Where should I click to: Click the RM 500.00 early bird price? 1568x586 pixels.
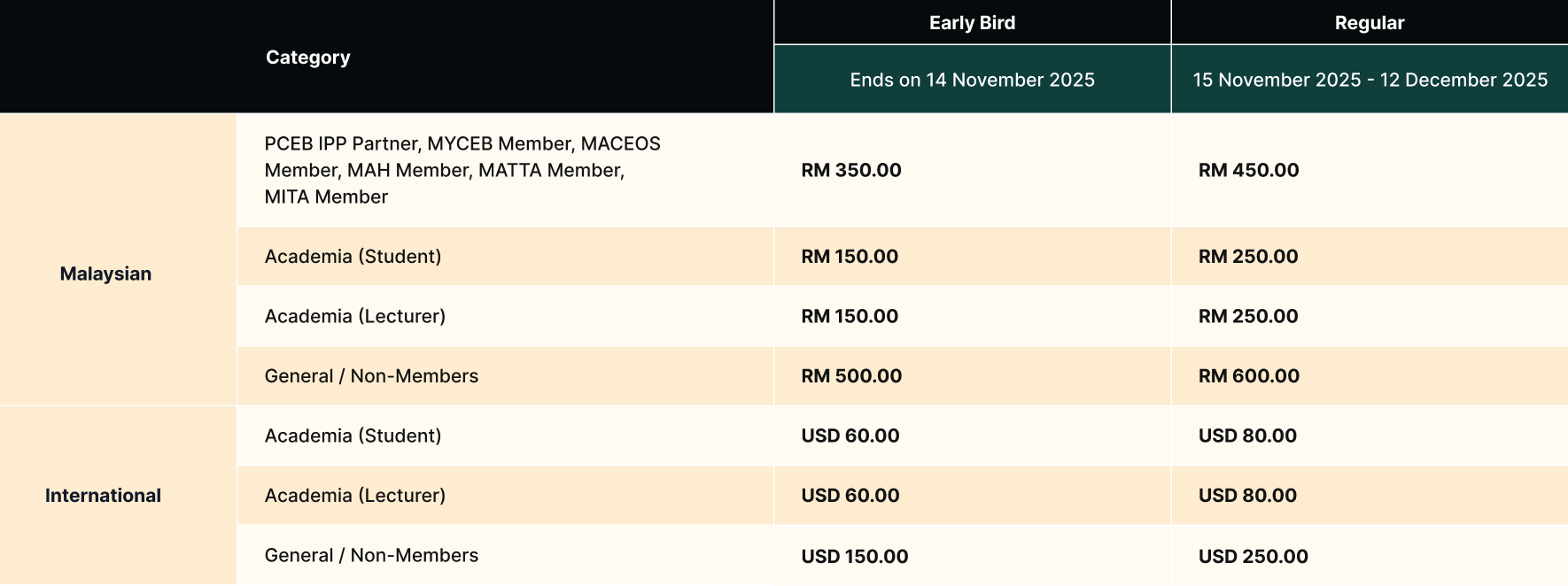[x=851, y=376]
